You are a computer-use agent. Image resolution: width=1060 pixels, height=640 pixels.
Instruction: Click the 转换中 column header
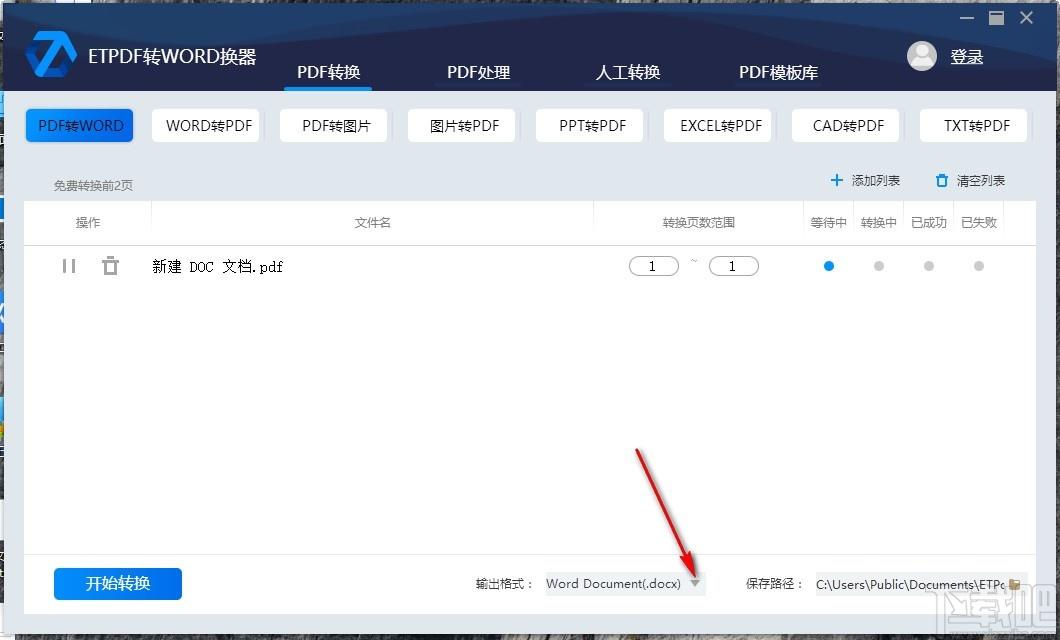coord(879,222)
